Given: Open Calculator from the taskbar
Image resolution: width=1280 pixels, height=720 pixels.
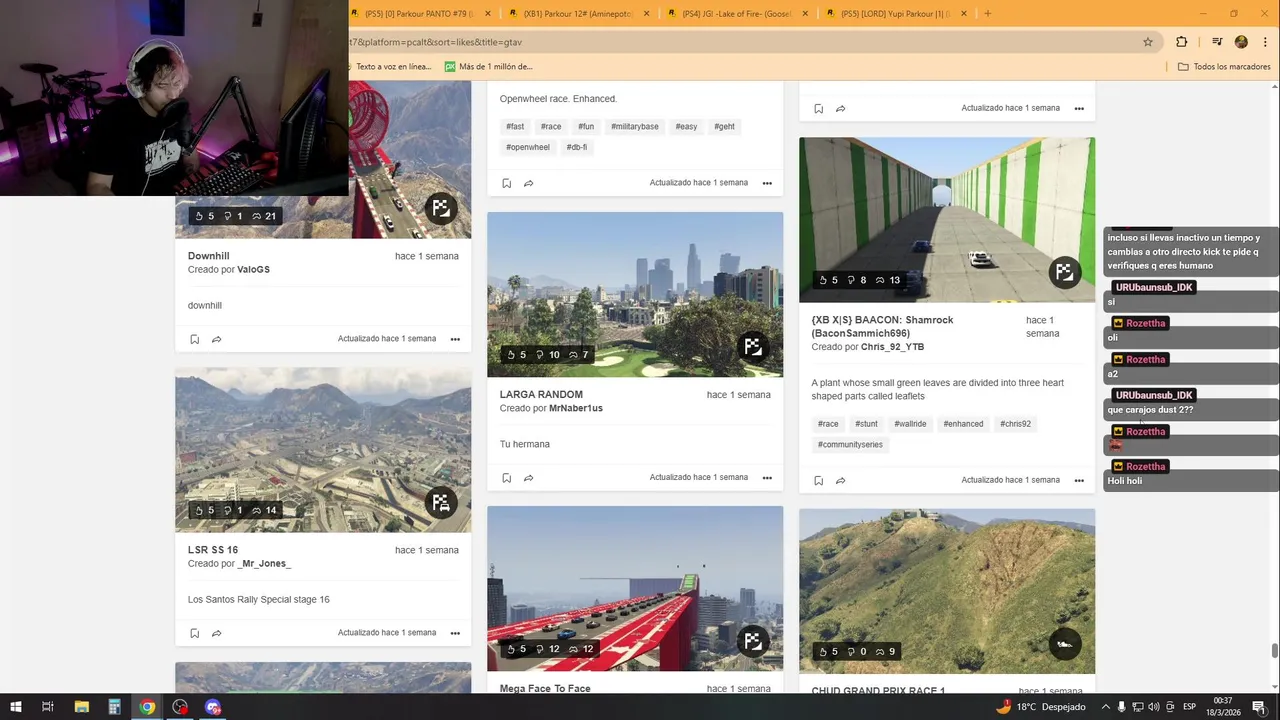Looking at the screenshot, I should 114,707.
